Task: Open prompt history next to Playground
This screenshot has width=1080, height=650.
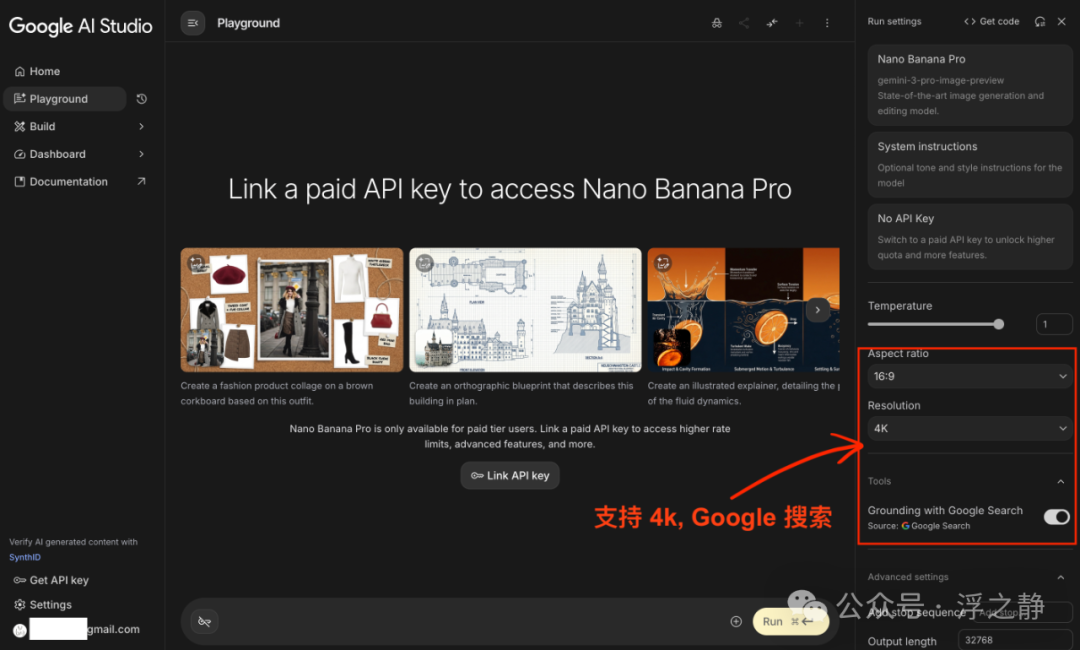Action: point(142,99)
